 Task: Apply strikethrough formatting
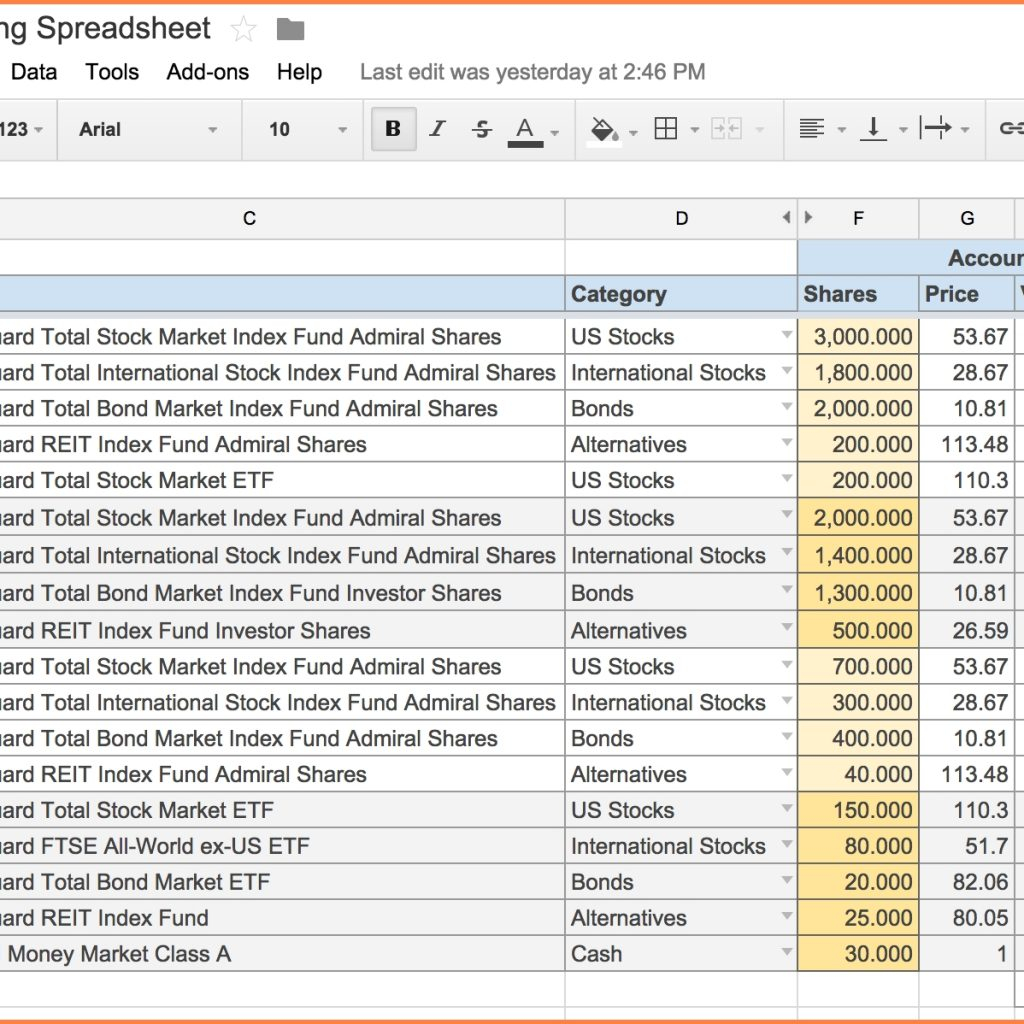(482, 129)
